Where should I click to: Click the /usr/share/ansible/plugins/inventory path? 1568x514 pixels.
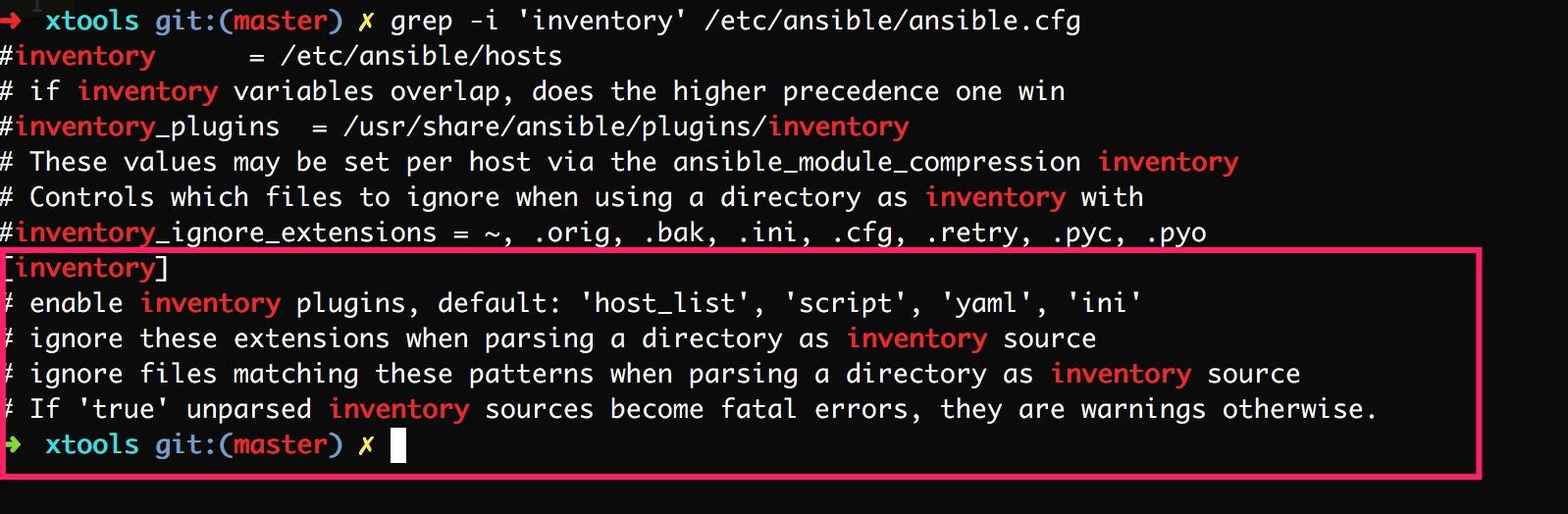[626, 127]
